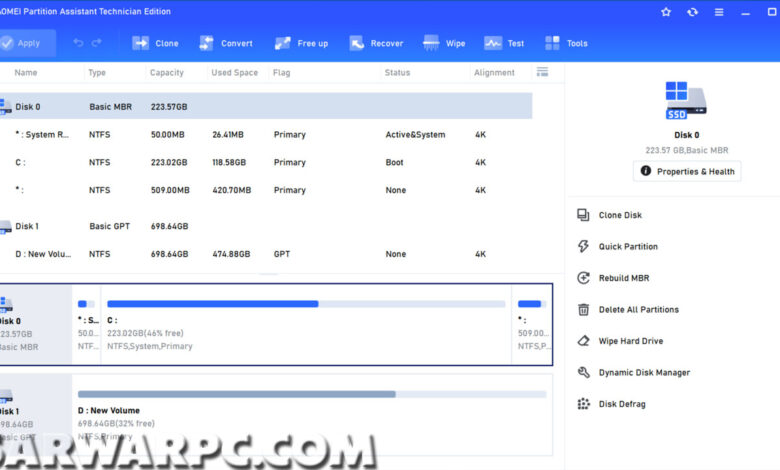Sort by the Used Space column header
Viewport: 780px width, 470px height.
[235, 73]
